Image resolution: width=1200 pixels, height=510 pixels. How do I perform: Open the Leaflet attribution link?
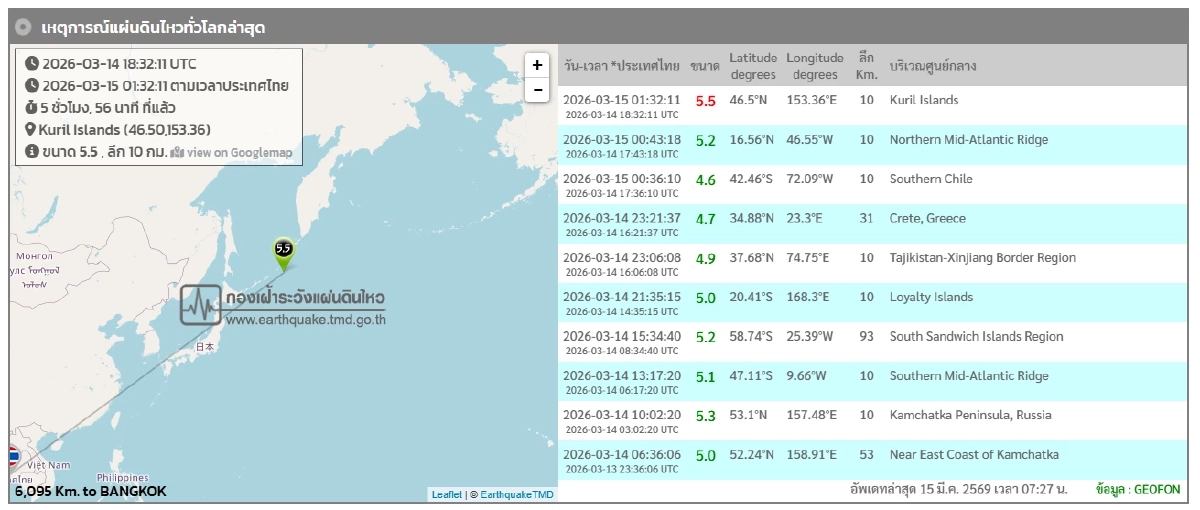(446, 494)
